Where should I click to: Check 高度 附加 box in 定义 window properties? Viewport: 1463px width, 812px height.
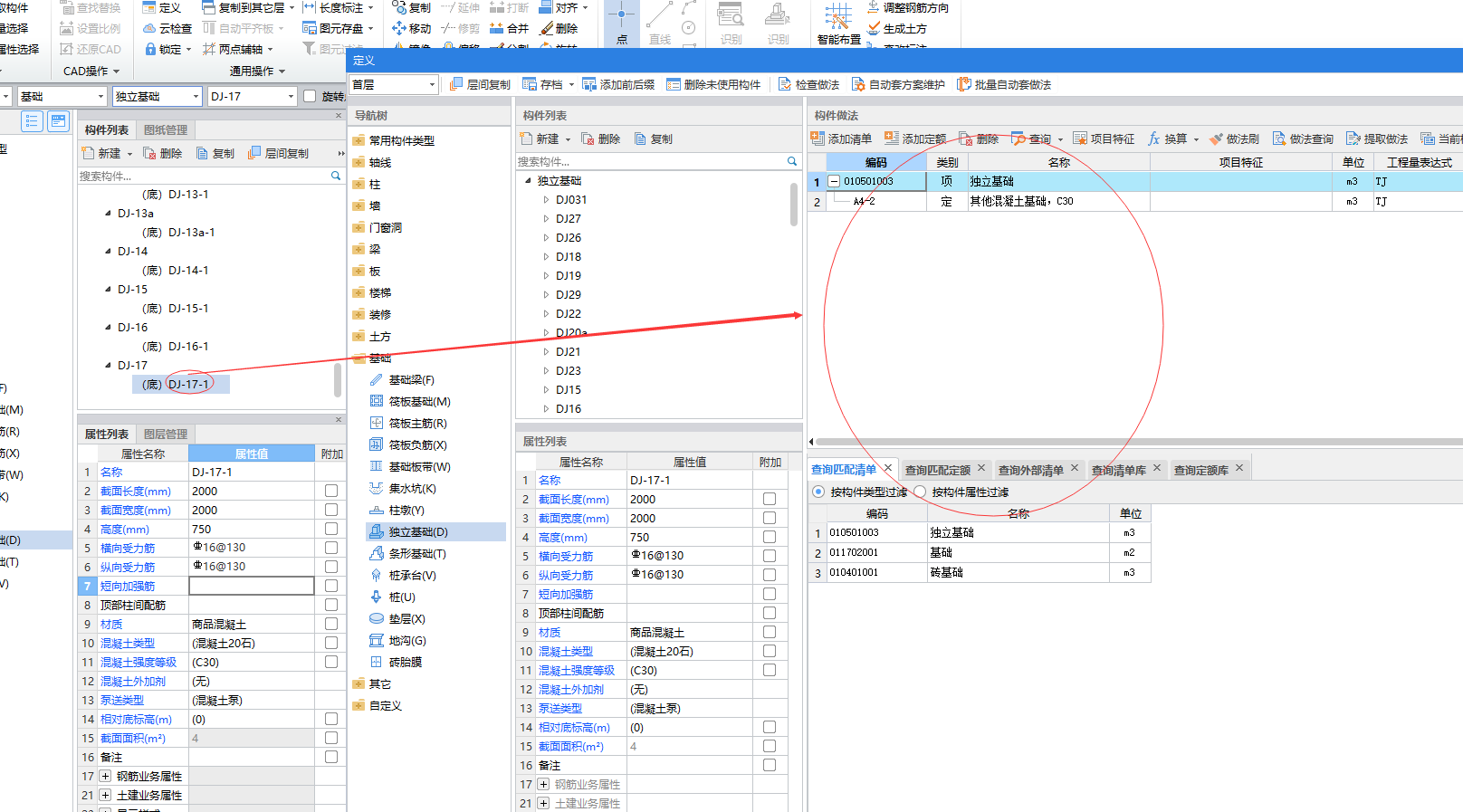coord(769,537)
